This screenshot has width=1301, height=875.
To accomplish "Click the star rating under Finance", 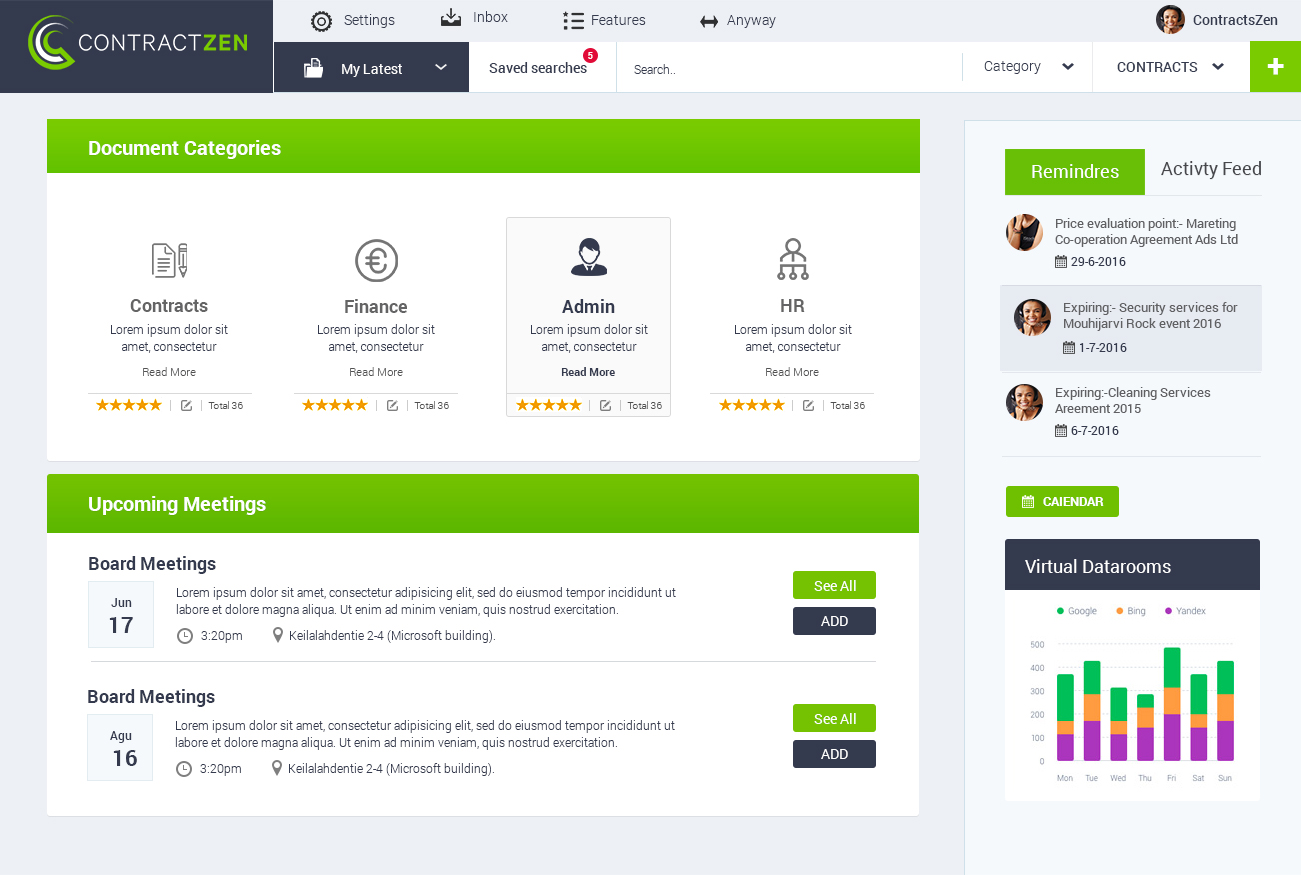I will click(335, 405).
